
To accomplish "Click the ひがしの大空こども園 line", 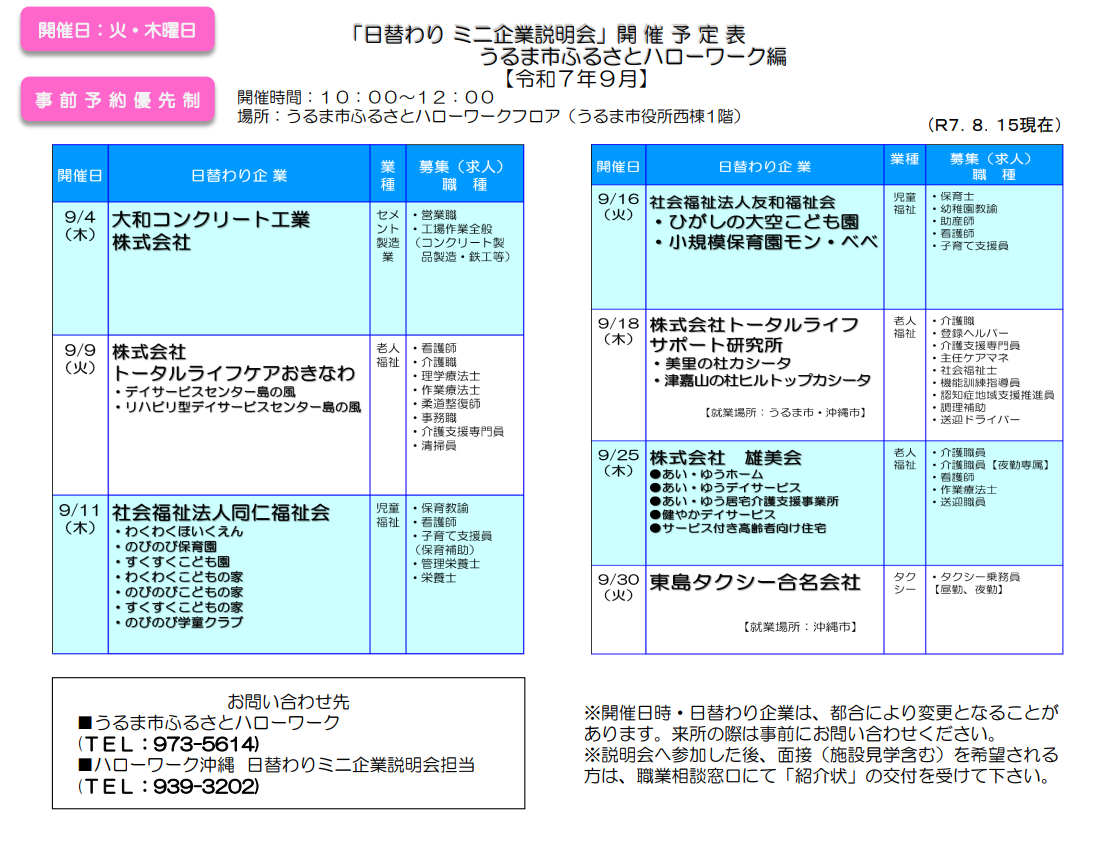I will (x=756, y=222).
